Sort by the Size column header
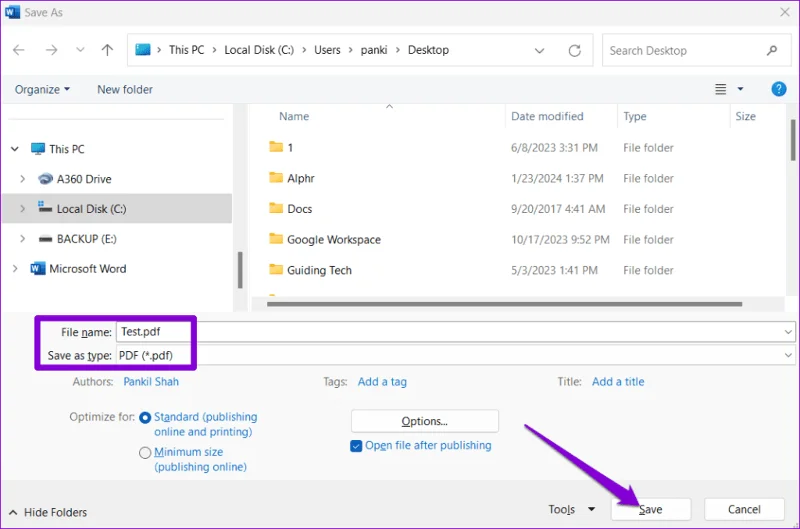This screenshot has height=529, width=800. (745, 116)
